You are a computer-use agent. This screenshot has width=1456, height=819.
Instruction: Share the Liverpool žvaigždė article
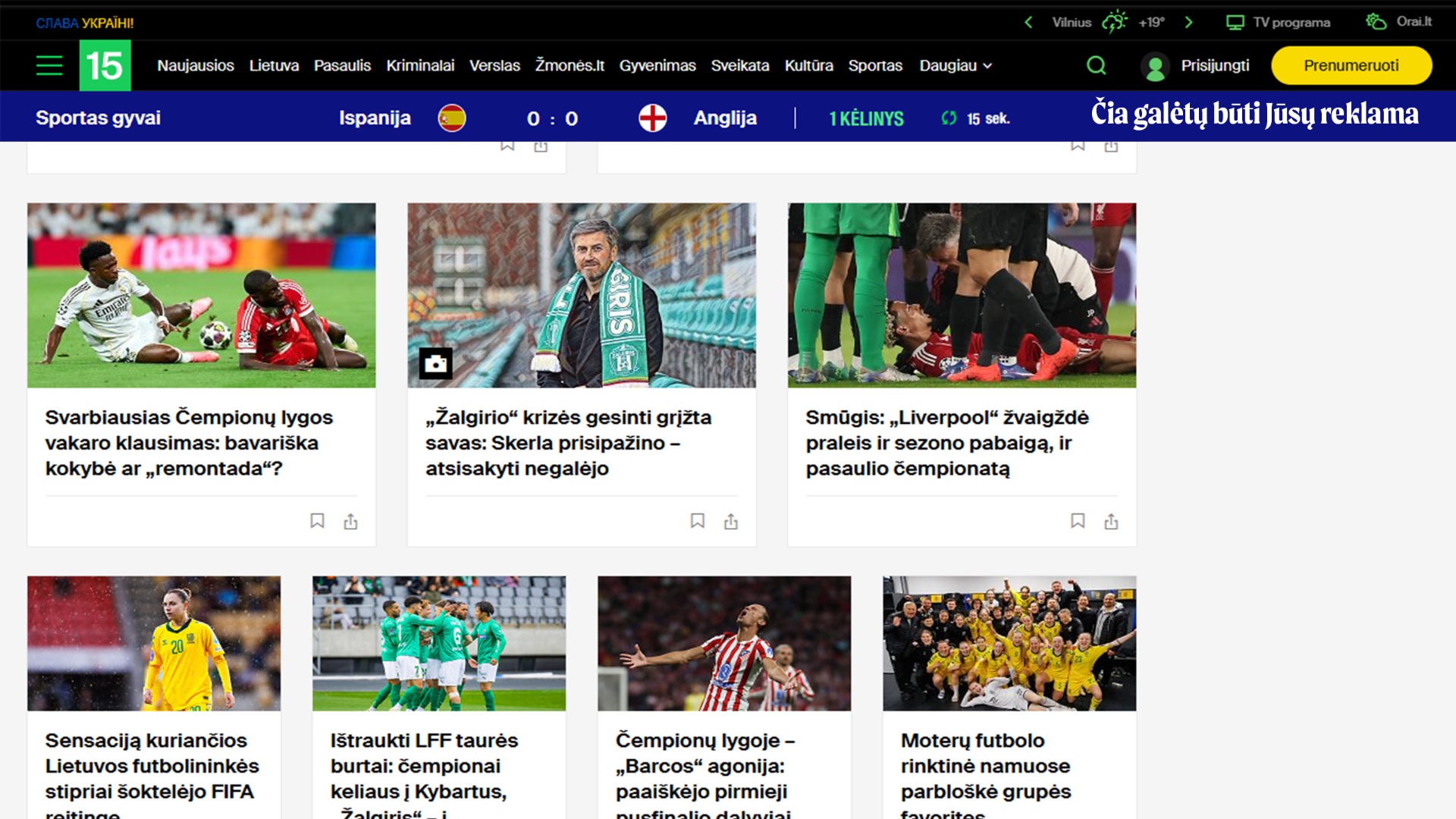pos(1111,521)
